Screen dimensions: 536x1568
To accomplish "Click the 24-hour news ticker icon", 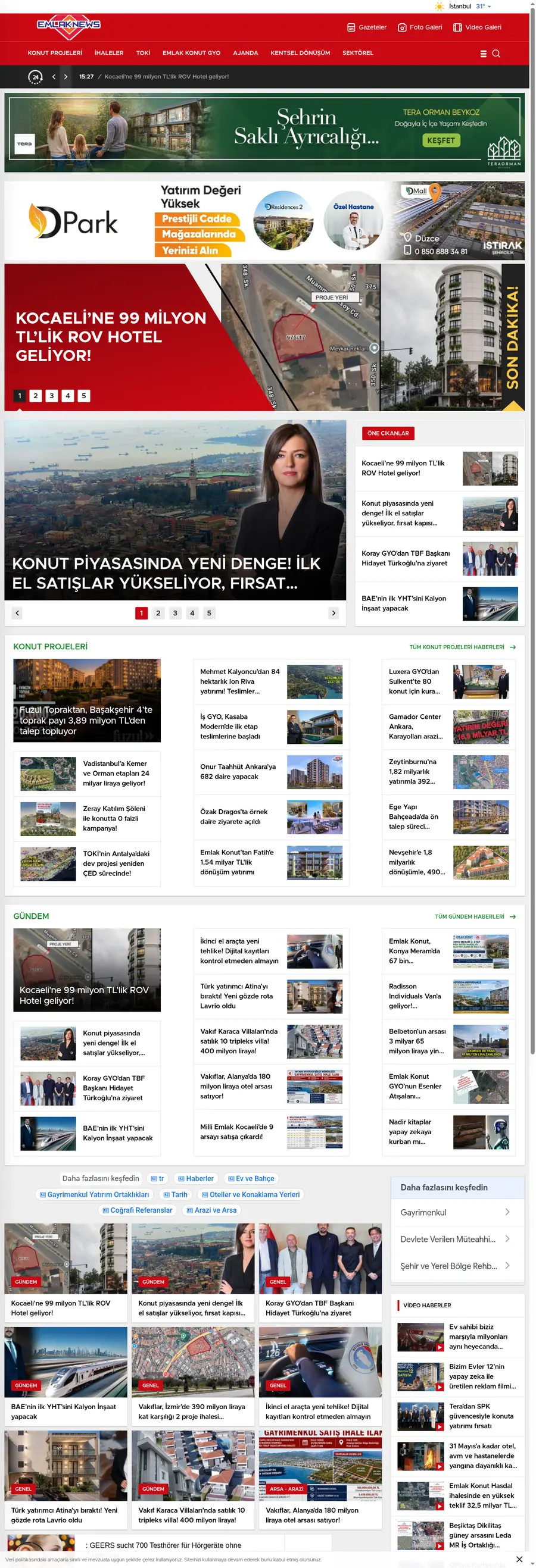I will pyautogui.click(x=35, y=77).
